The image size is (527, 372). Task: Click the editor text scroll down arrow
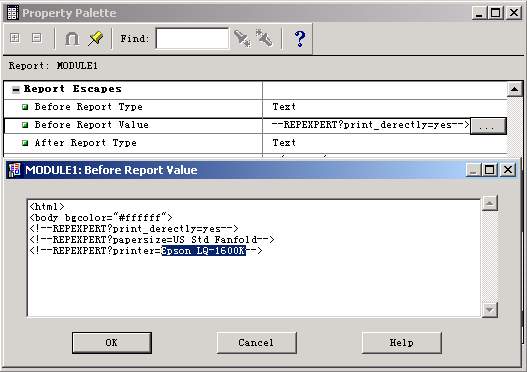pos(489,309)
